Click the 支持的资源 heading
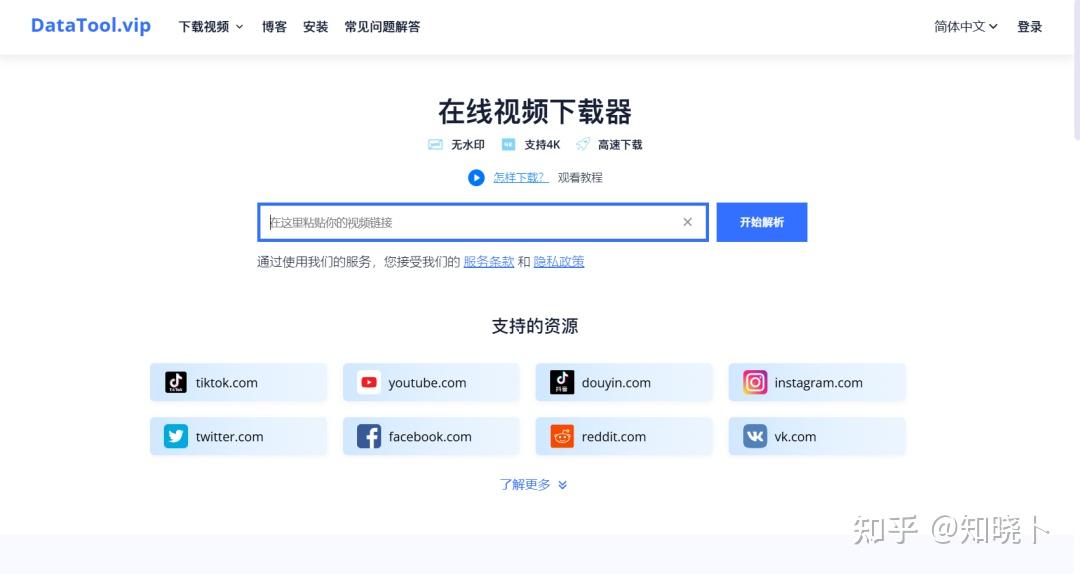 coord(534,326)
